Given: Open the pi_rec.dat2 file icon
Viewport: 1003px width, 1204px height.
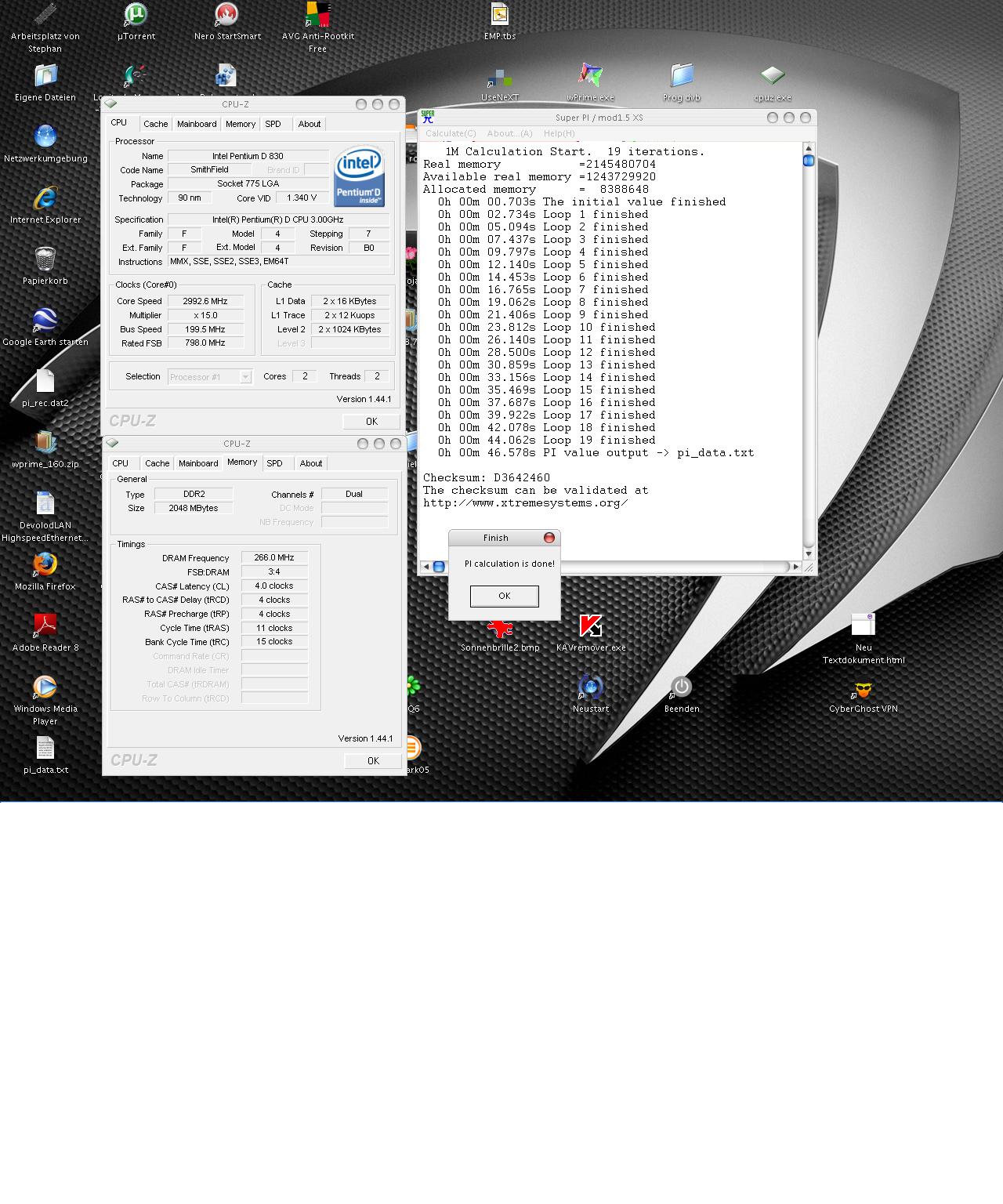Looking at the screenshot, I should pos(45,388).
